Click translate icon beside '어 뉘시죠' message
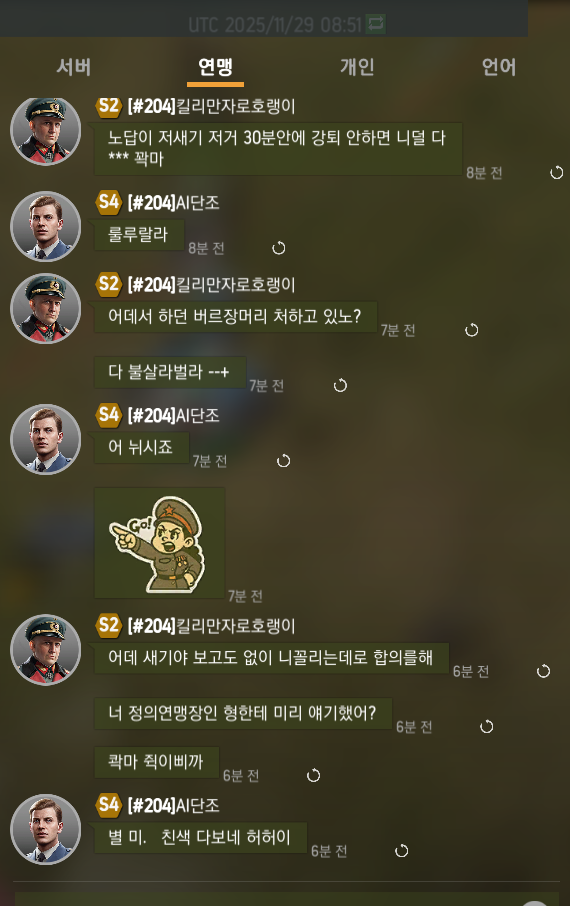This screenshot has width=570, height=906. tap(283, 461)
